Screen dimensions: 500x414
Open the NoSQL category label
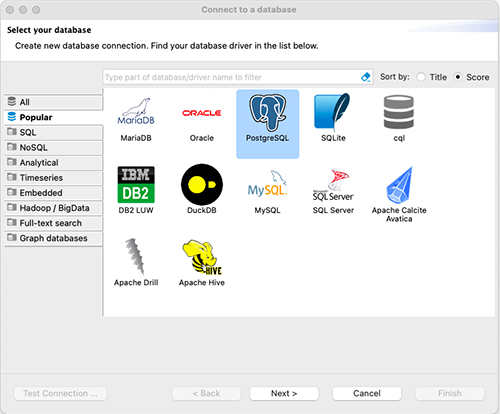pyautogui.click(x=33, y=147)
